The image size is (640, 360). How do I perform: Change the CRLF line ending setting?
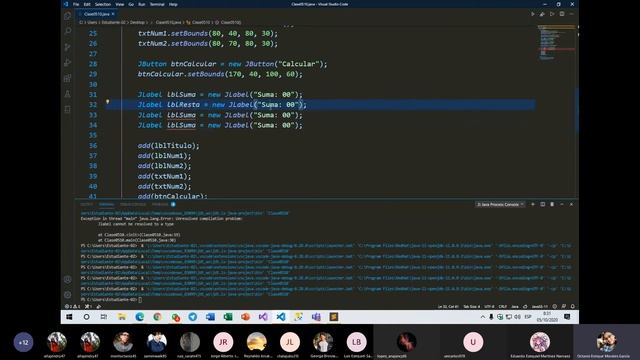point(503,306)
